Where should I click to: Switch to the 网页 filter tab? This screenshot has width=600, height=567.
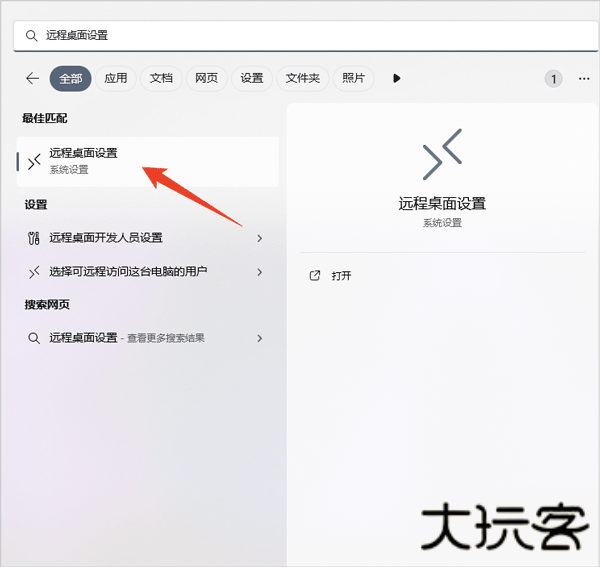207,78
